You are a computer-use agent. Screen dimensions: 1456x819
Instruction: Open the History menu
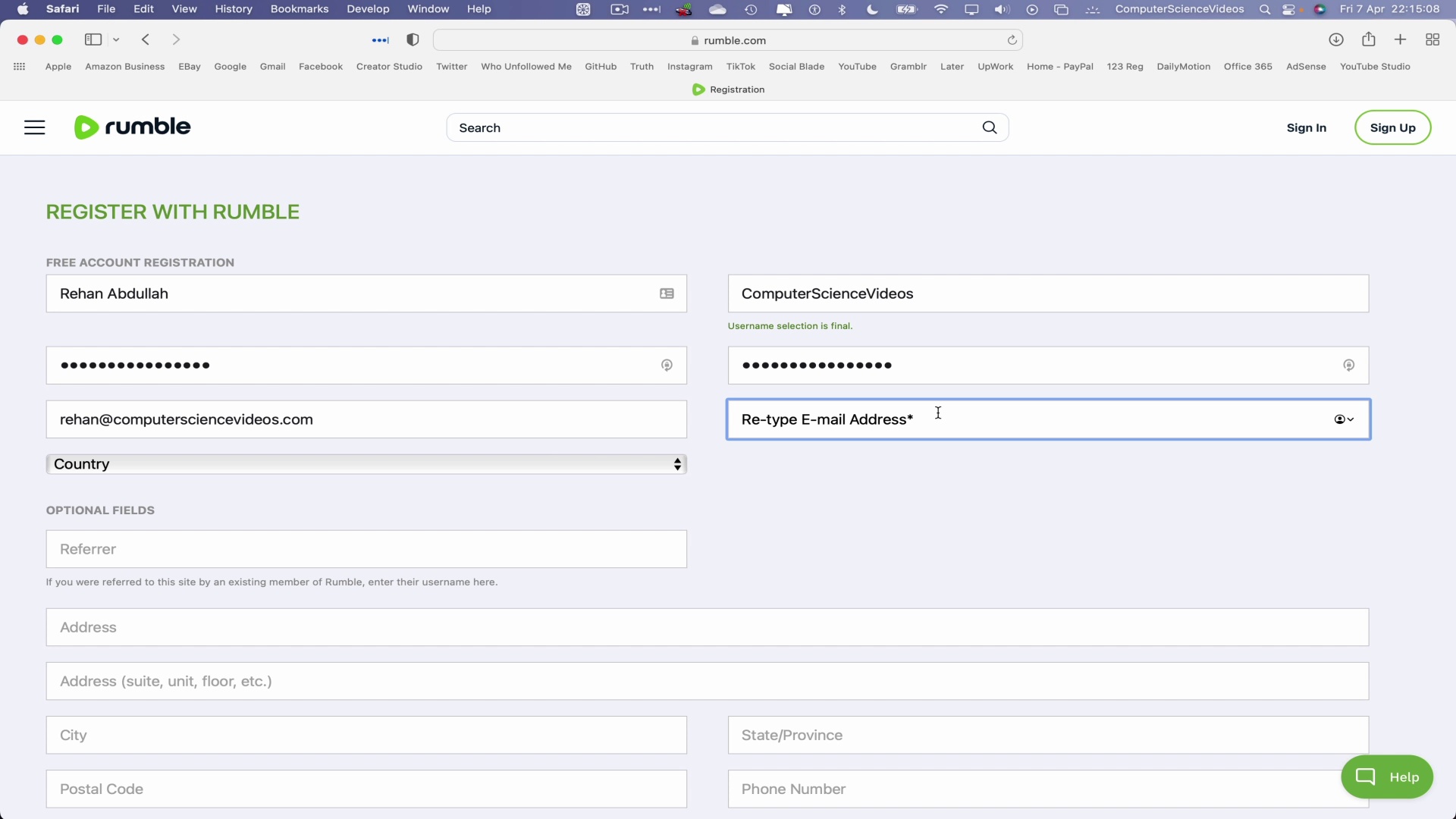234,9
